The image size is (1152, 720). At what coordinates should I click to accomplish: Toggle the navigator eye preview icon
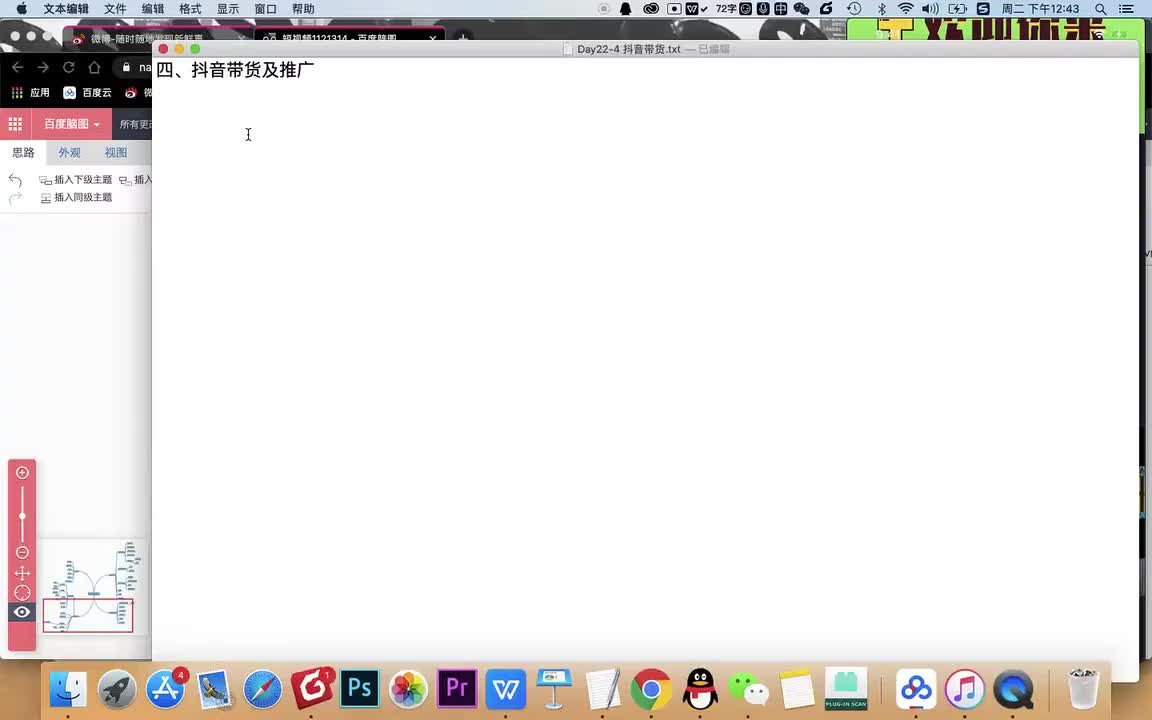pyautogui.click(x=22, y=612)
